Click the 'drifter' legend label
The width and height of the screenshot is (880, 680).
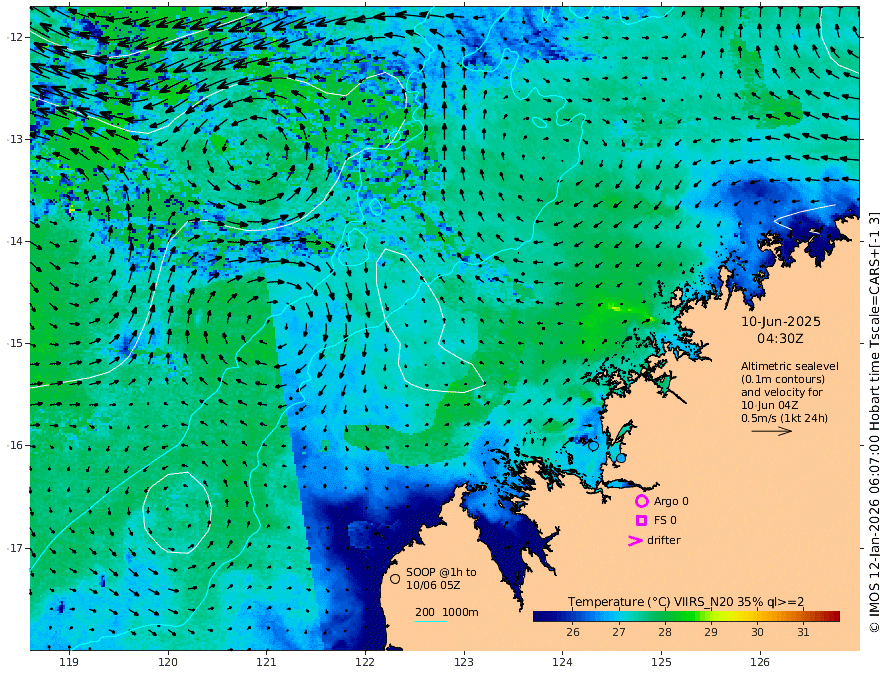click(x=663, y=540)
